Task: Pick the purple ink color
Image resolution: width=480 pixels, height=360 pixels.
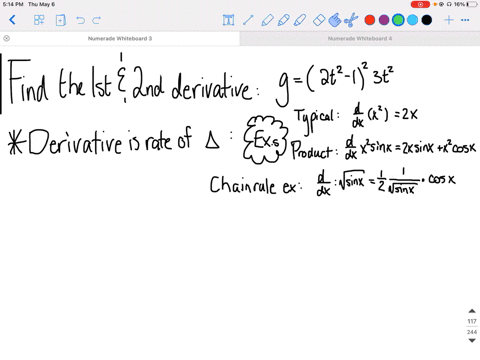Action: point(384,20)
